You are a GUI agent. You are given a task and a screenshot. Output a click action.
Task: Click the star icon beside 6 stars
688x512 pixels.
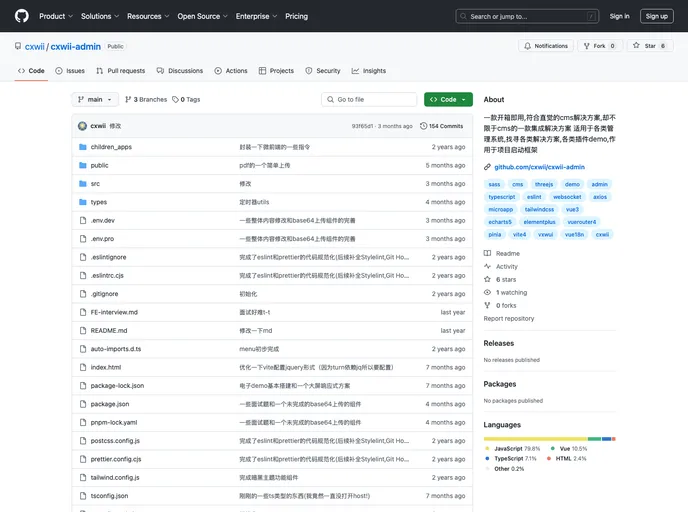pyautogui.click(x=487, y=279)
